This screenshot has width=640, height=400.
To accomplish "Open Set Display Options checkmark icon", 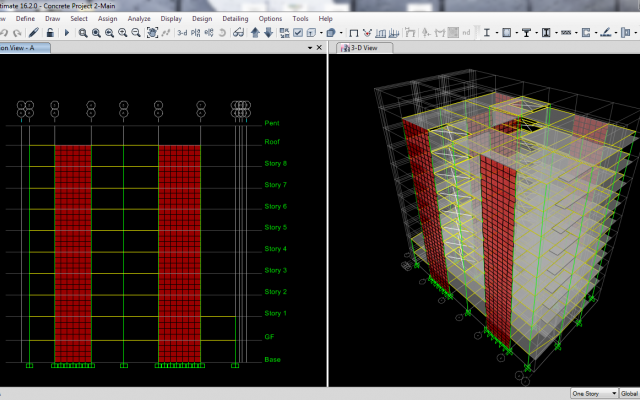I will pyautogui.click(x=298, y=33).
